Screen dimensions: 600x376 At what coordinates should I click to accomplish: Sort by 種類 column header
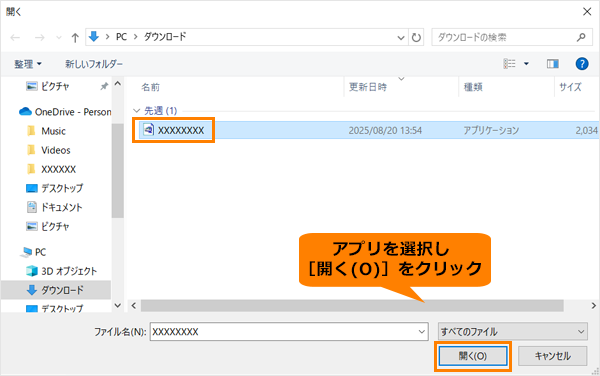[473, 87]
